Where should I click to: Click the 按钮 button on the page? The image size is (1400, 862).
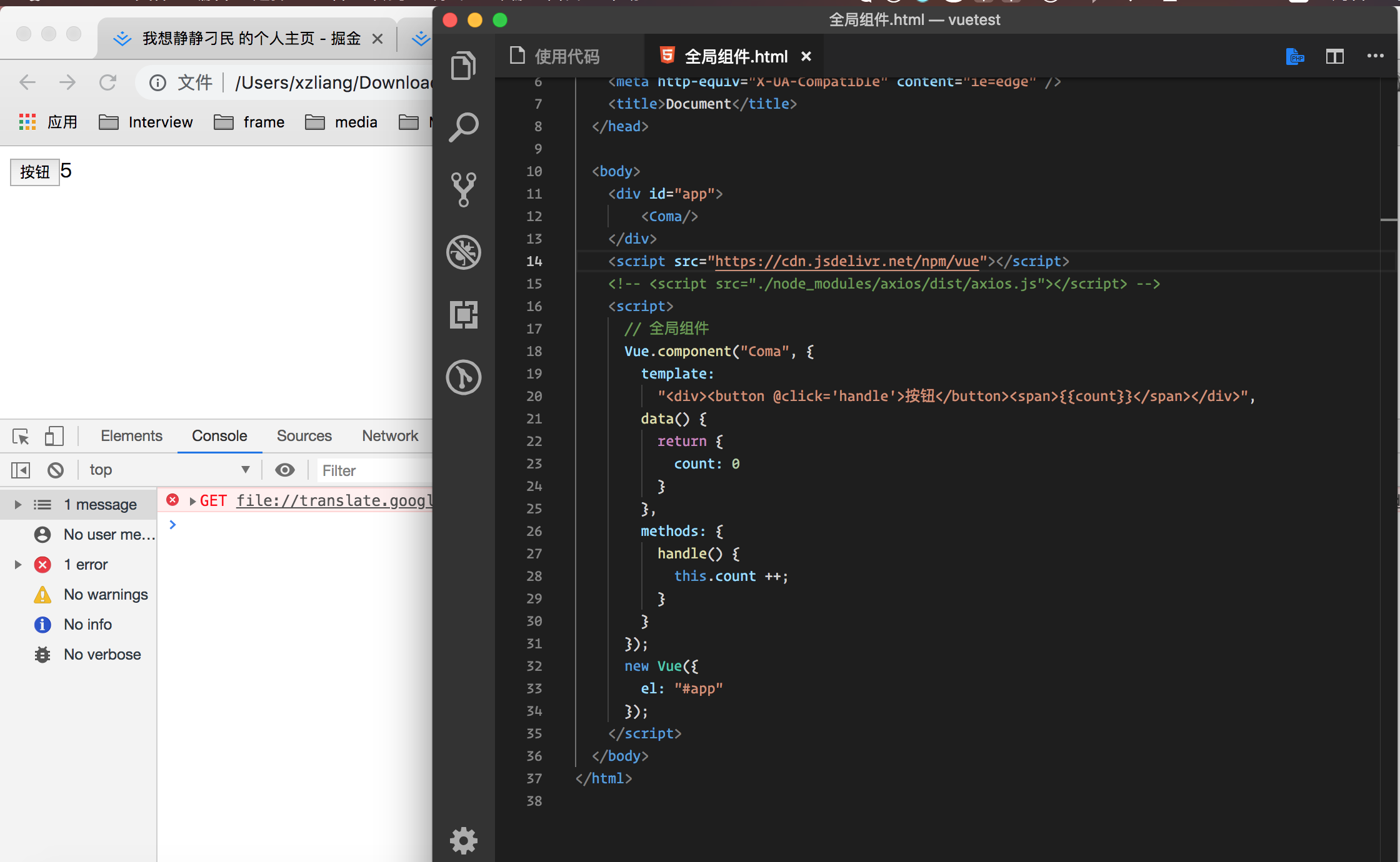point(34,172)
